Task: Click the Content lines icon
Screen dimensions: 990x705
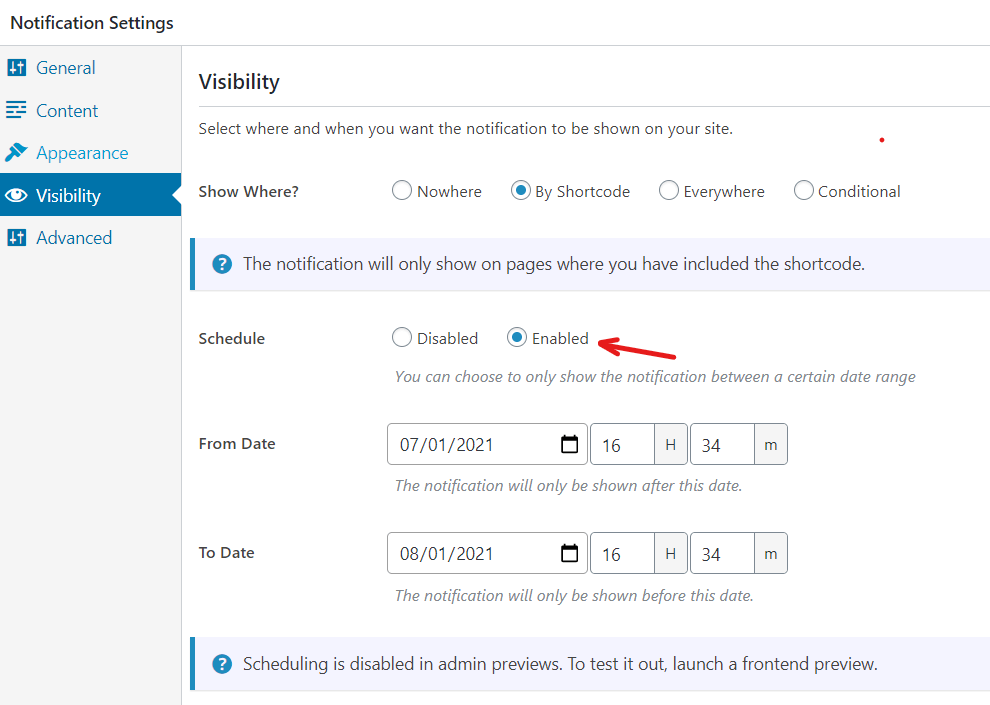Action: tap(16, 110)
